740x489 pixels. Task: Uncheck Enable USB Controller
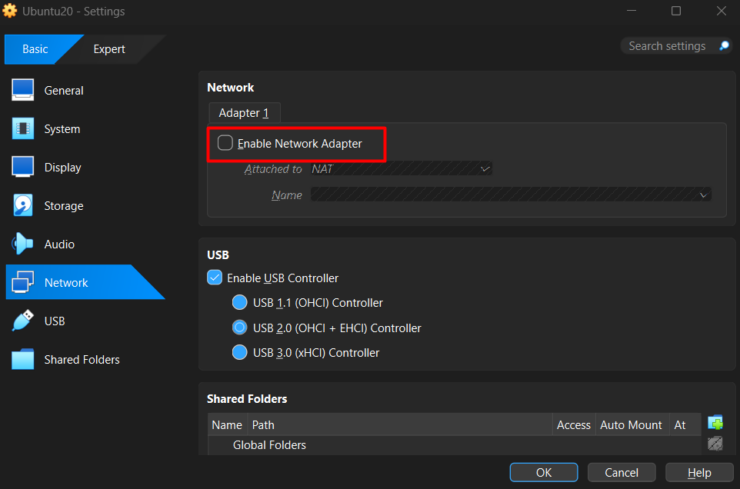214,278
